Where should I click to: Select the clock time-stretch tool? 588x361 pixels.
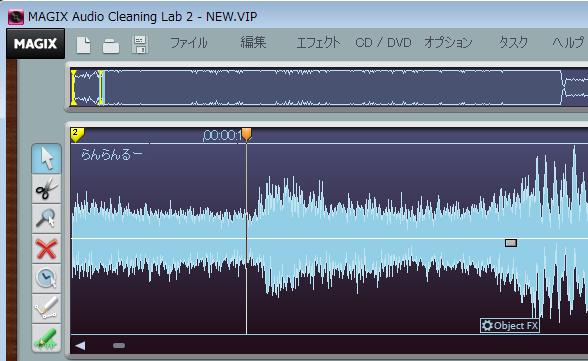point(46,279)
